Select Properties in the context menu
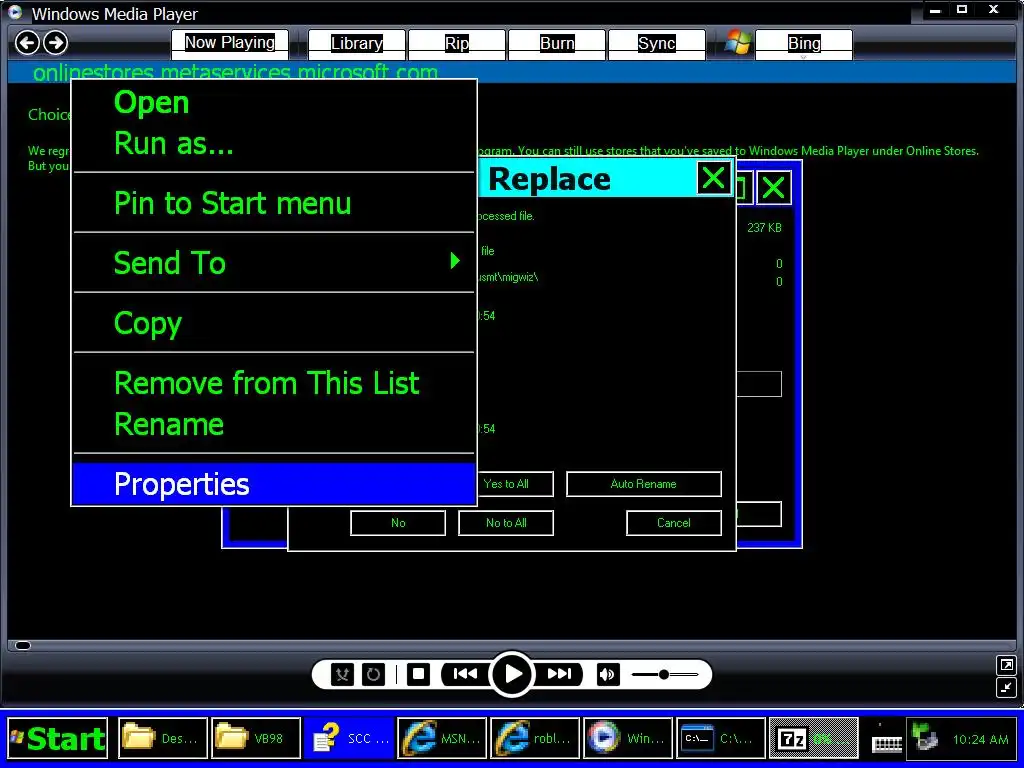Viewport: 1024px width, 768px height. point(274,484)
